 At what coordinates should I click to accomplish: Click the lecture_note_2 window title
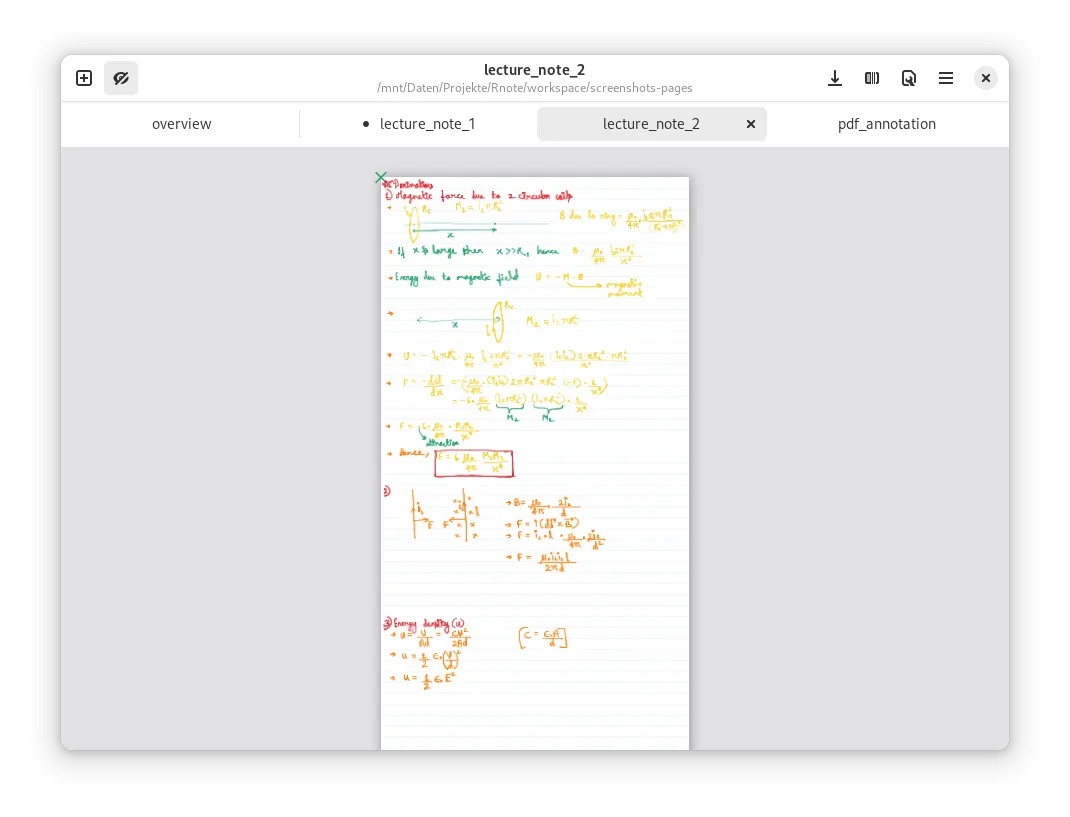tap(534, 70)
